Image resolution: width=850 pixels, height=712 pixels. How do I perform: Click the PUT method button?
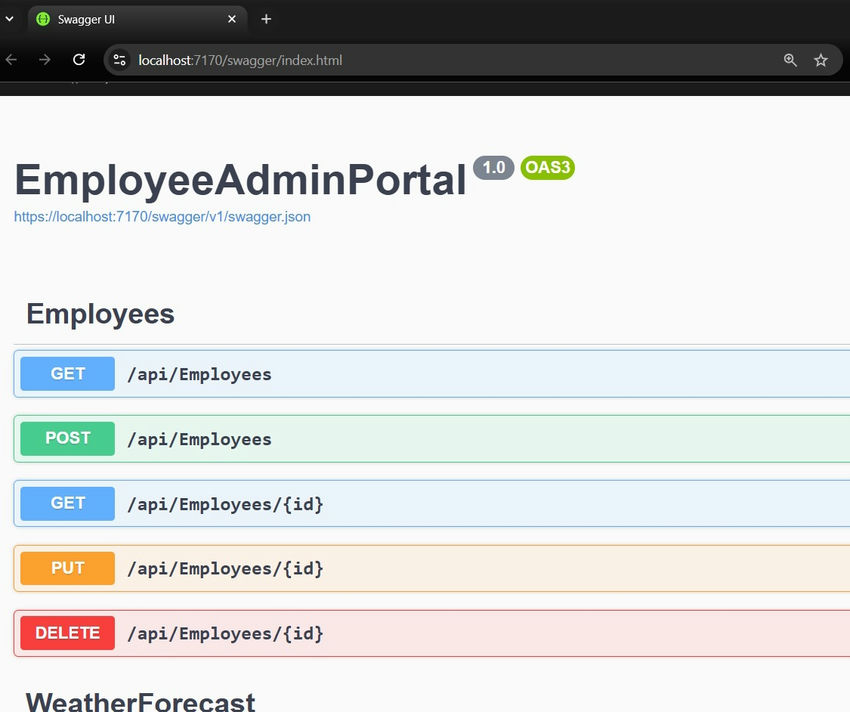coord(68,568)
